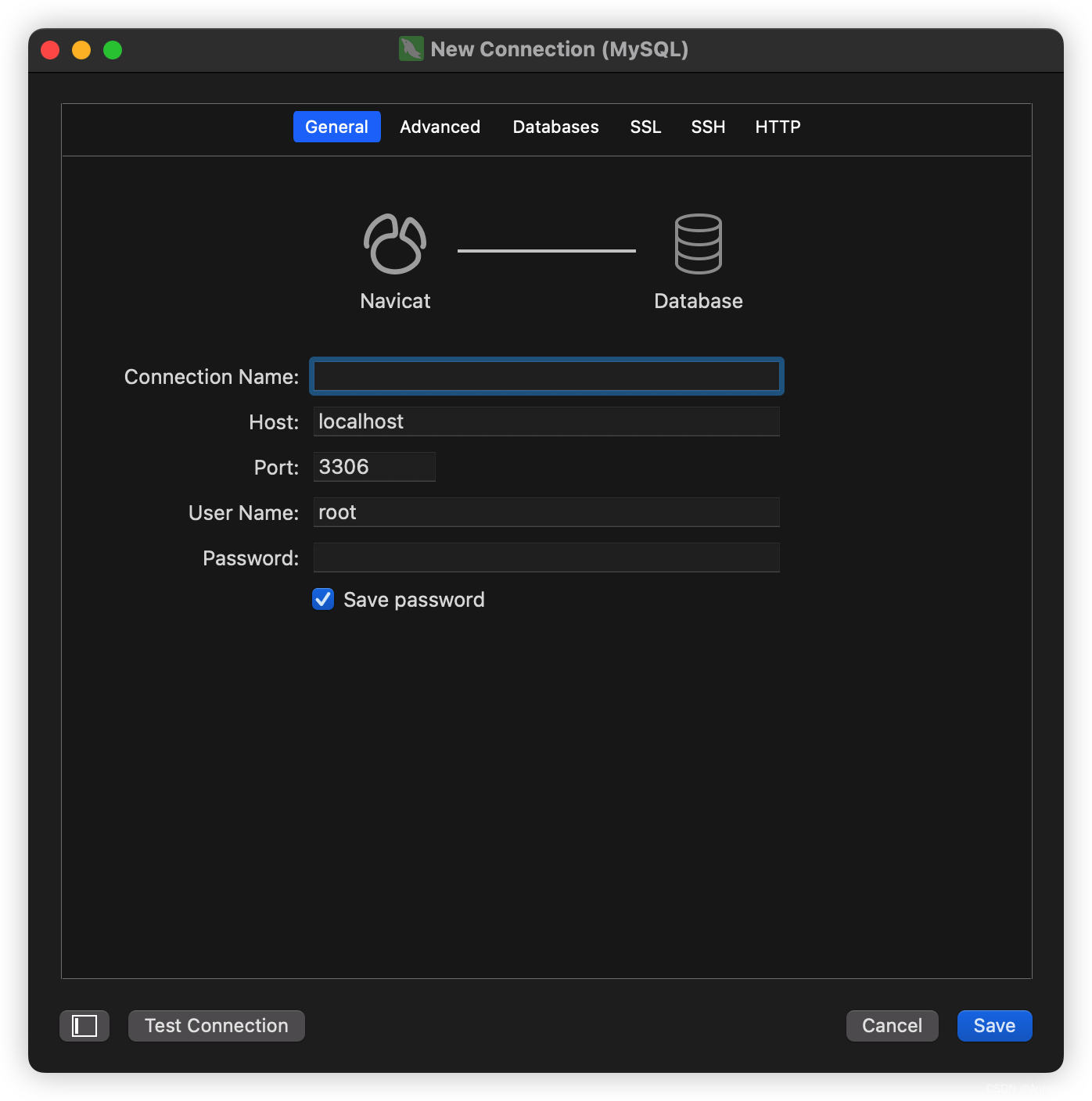Open the Advanced tab
The image size is (1092, 1101).
(x=440, y=127)
